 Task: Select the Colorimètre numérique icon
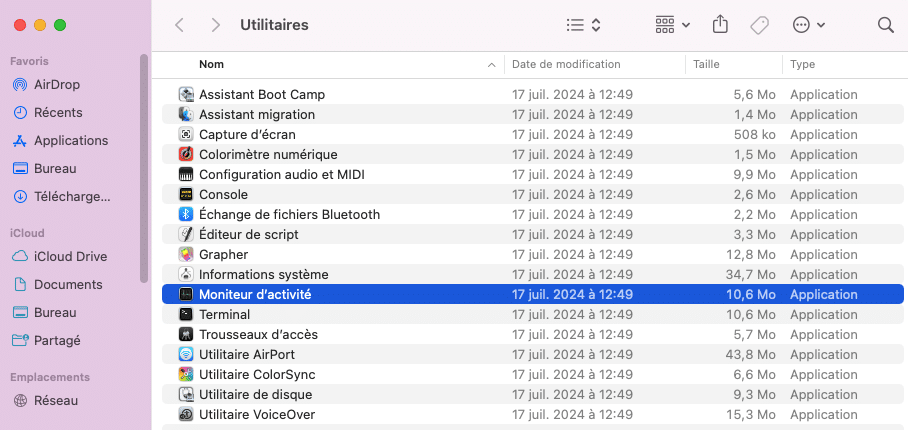(186, 154)
